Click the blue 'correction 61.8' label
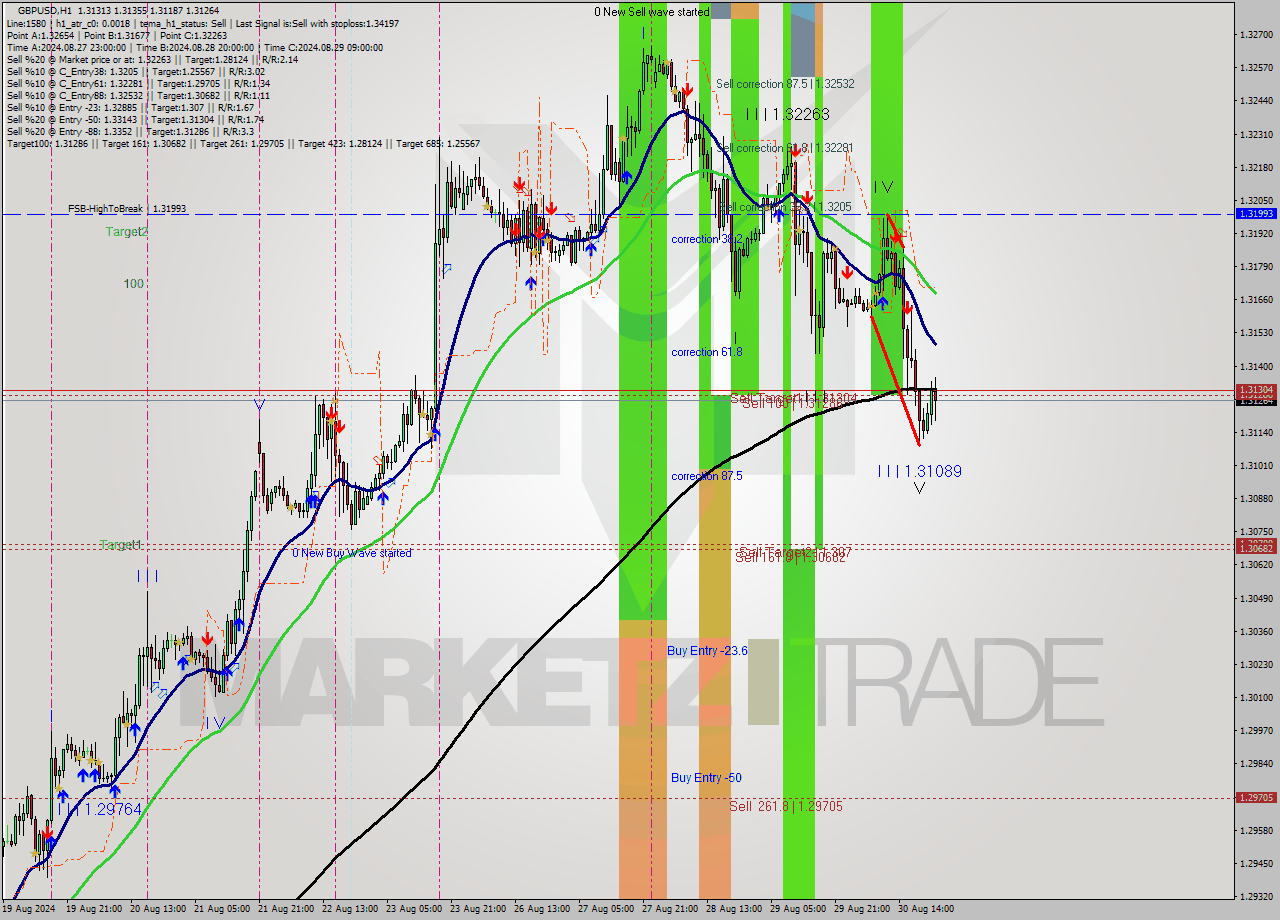Image resolution: width=1280 pixels, height=920 pixels. [x=707, y=352]
